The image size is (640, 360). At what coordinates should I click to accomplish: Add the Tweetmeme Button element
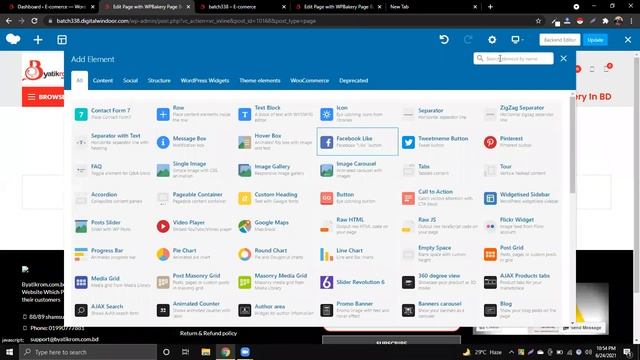[x=439, y=142]
